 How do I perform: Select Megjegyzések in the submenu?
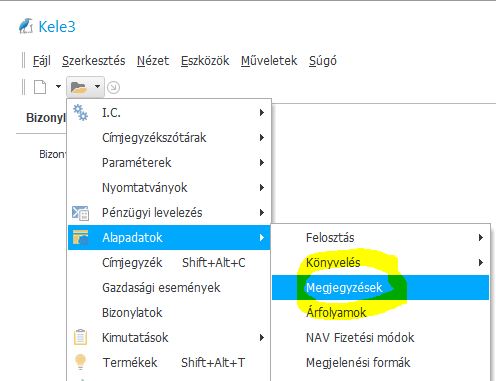click(x=380, y=287)
